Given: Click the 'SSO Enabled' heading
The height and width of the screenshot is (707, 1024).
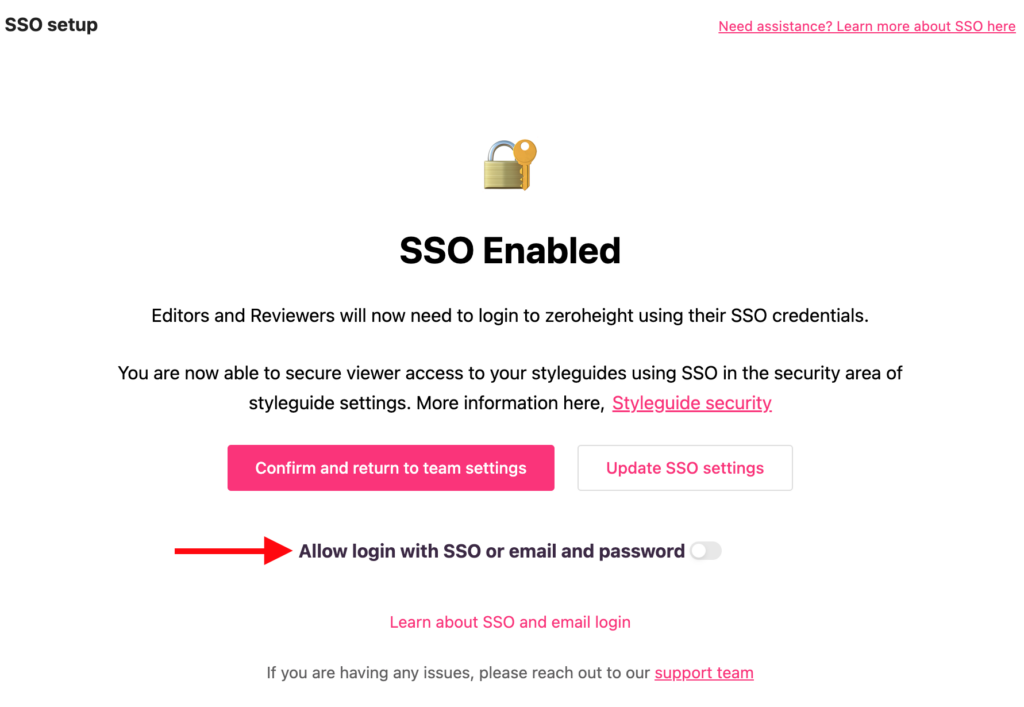Looking at the screenshot, I should 510,251.
